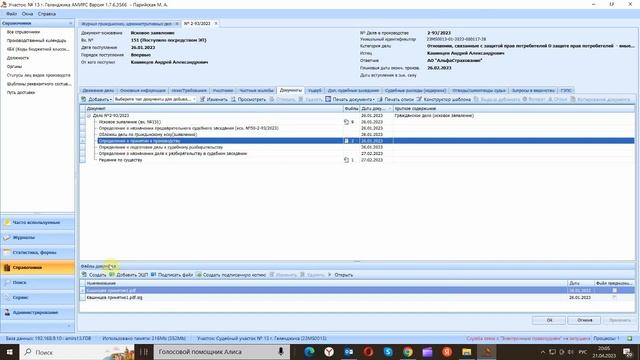Viewport: 640px width, 360px height.
Task: Collapse the Справочники panel header chevron
Action: (x=70, y=23)
